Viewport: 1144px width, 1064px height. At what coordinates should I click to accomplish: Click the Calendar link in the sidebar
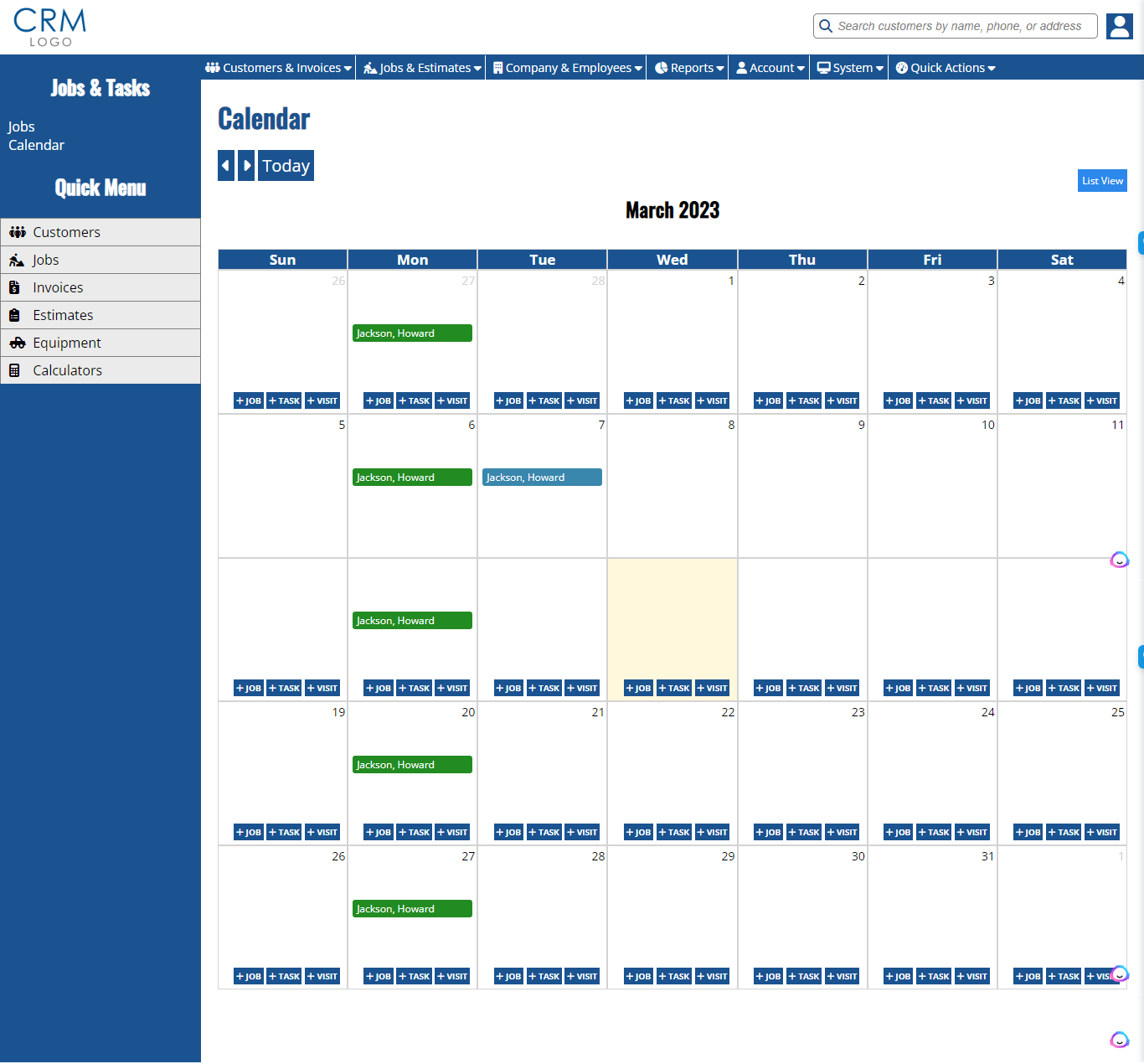click(x=36, y=145)
